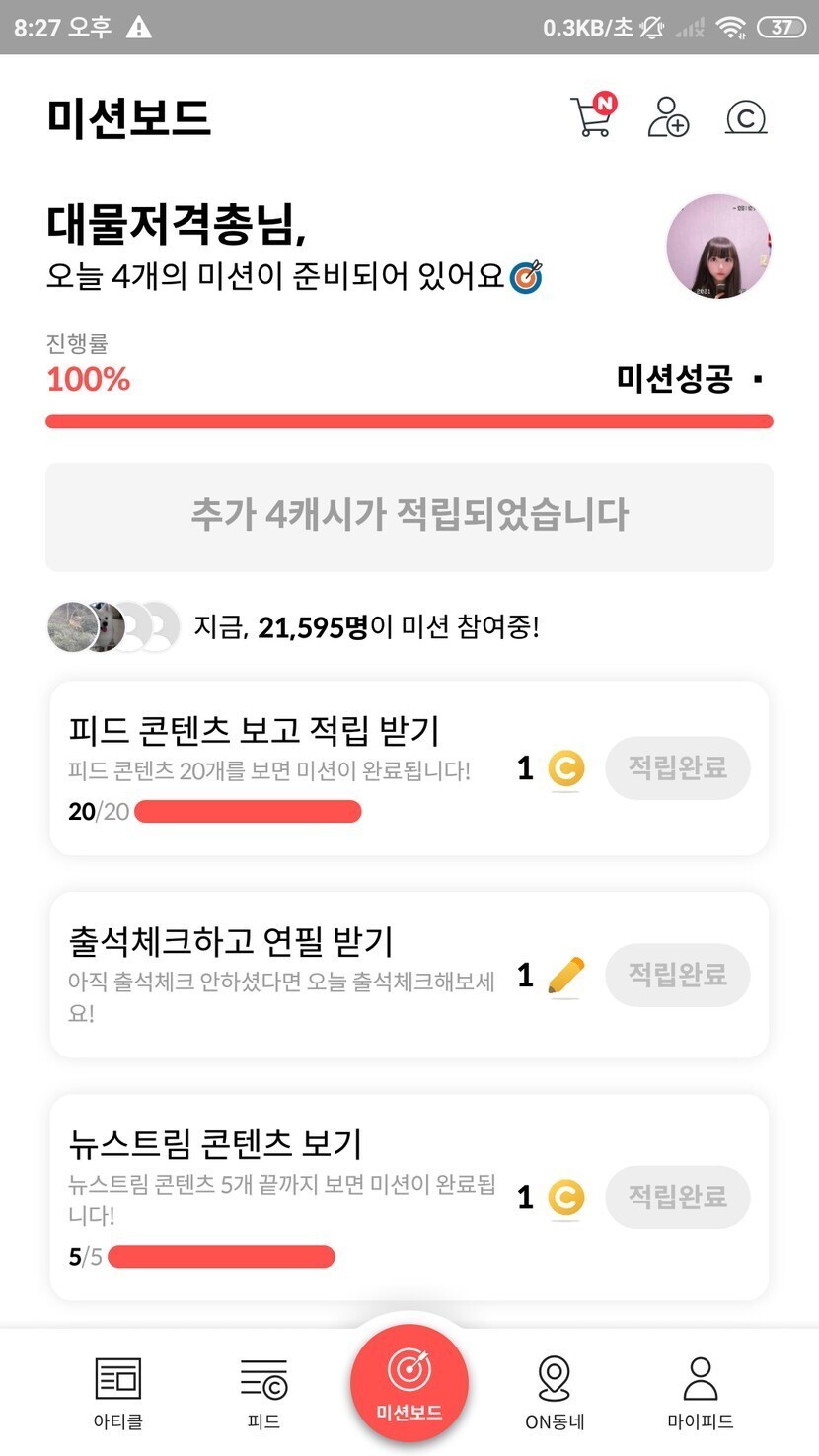Tap 적립완료 button for attendance check mission
This screenshot has width=819, height=1456.
click(678, 975)
